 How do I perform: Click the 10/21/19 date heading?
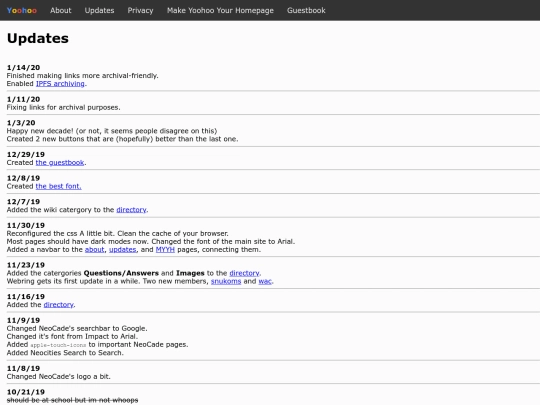point(26,392)
